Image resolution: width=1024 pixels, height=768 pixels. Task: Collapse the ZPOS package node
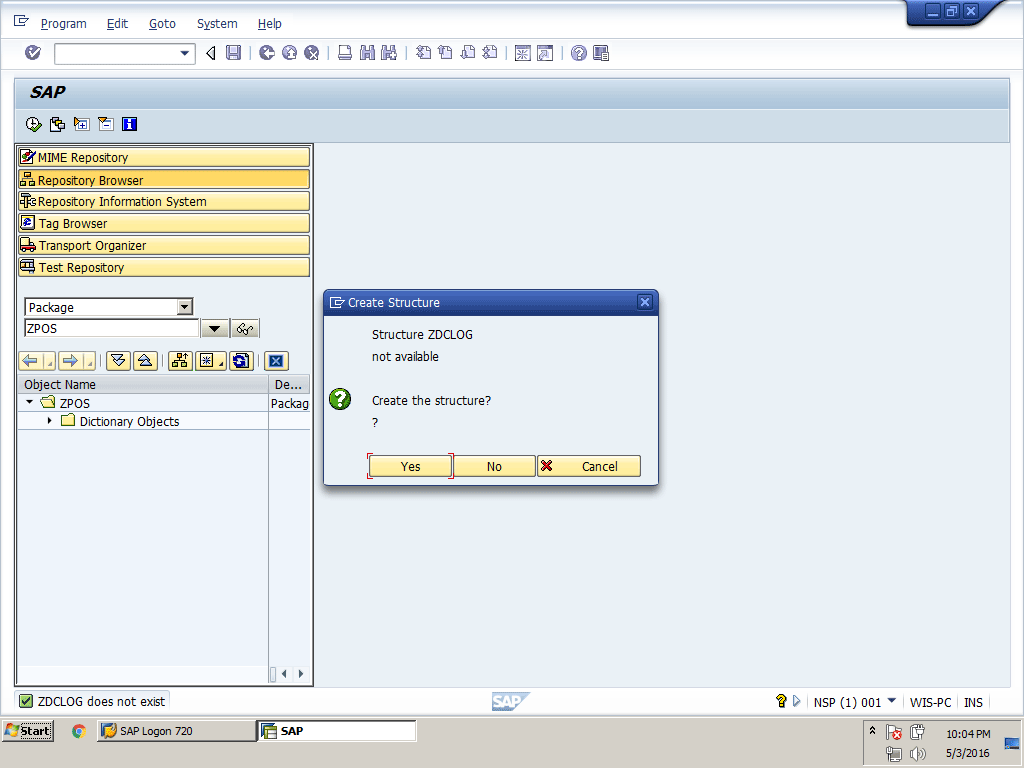pos(30,402)
